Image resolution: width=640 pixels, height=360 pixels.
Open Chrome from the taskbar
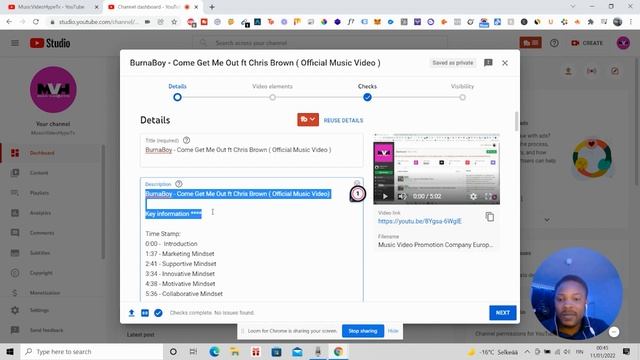click(x=338, y=351)
